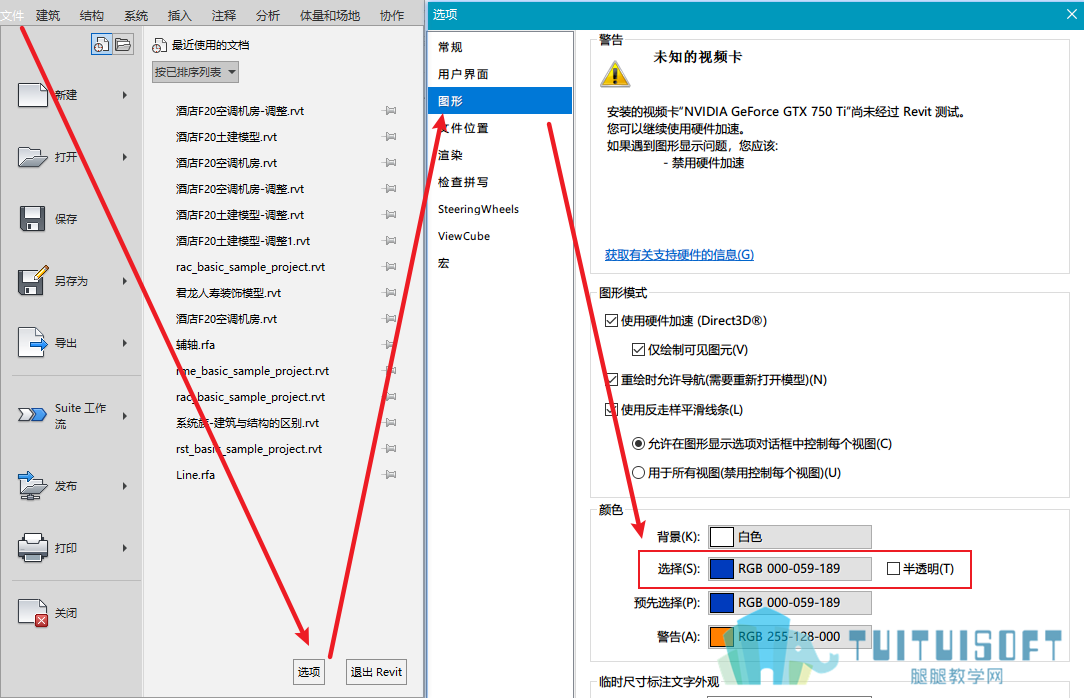This screenshot has height=698, width=1084.
Task: Switch to 渲染 options category
Action: 500,155
